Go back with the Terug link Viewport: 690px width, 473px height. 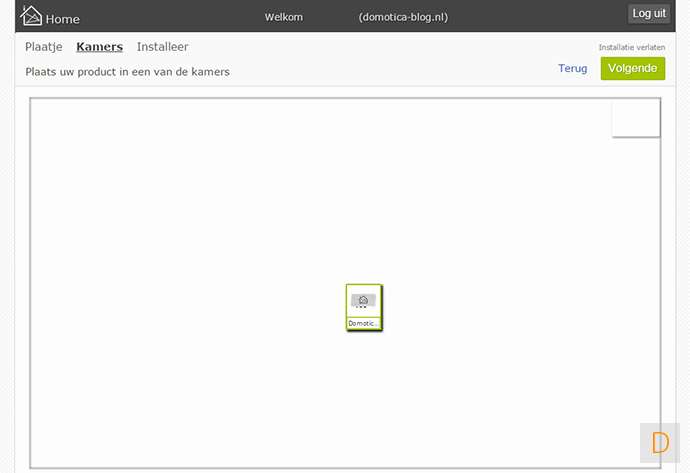(x=573, y=68)
